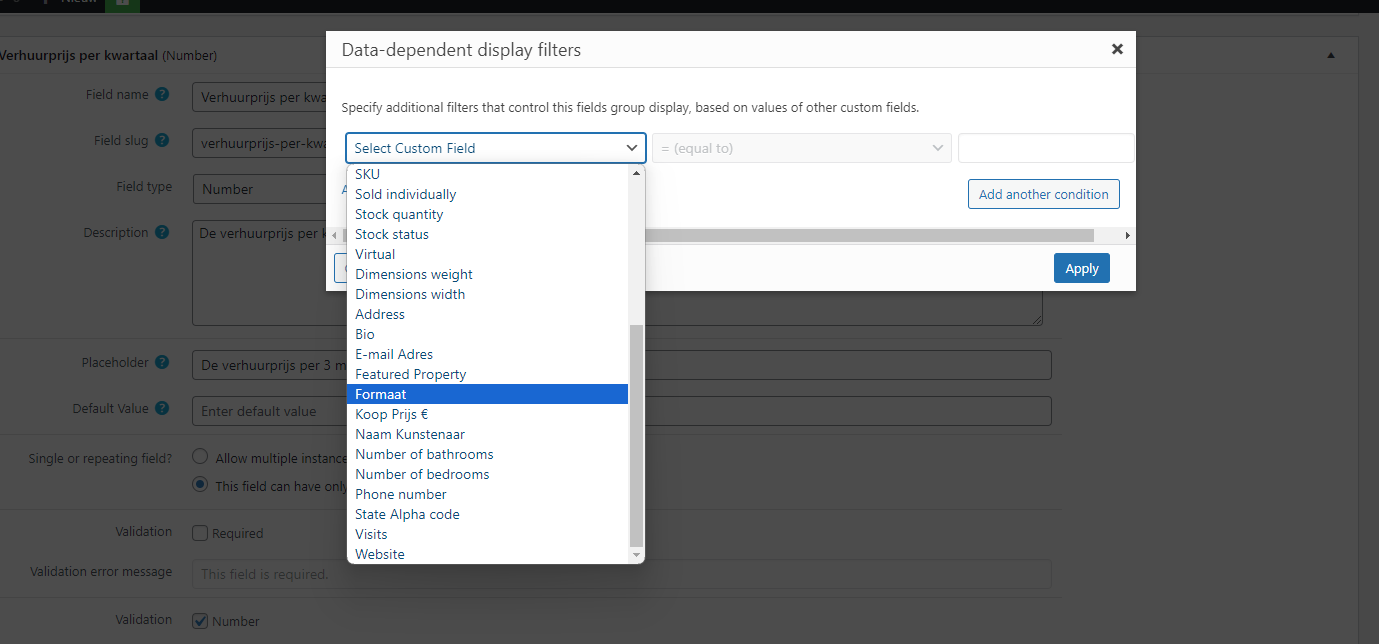Choose 'Number of bedrooms' option
1379x644 pixels.
point(487,474)
